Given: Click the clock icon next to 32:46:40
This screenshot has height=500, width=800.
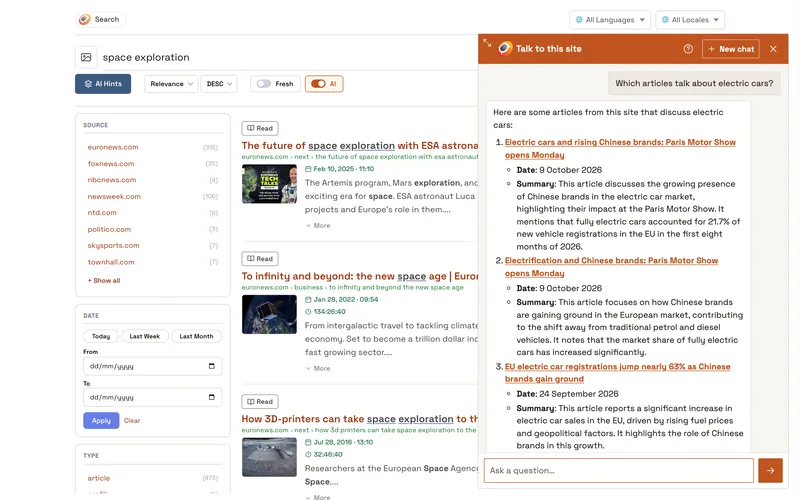Looking at the screenshot, I should [308, 455].
